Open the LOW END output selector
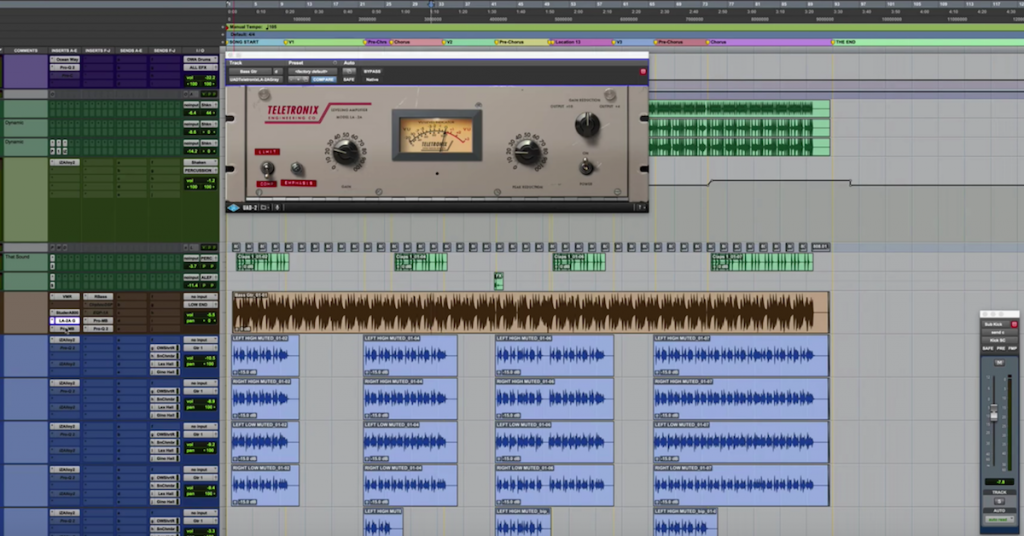 pyautogui.click(x=199, y=304)
